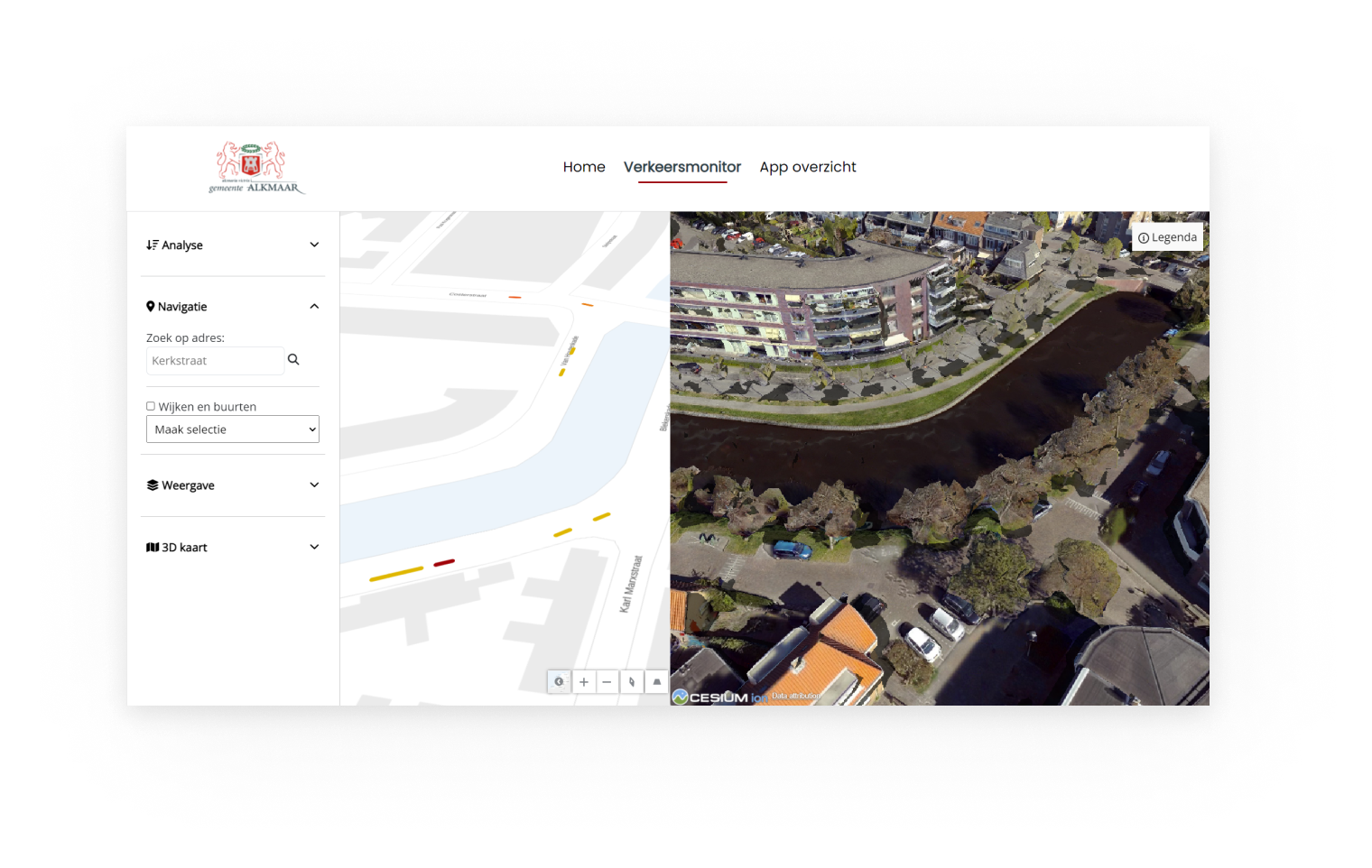Toggle the sort icon next to Analyse
This screenshot has width=1372, height=868.
point(151,245)
